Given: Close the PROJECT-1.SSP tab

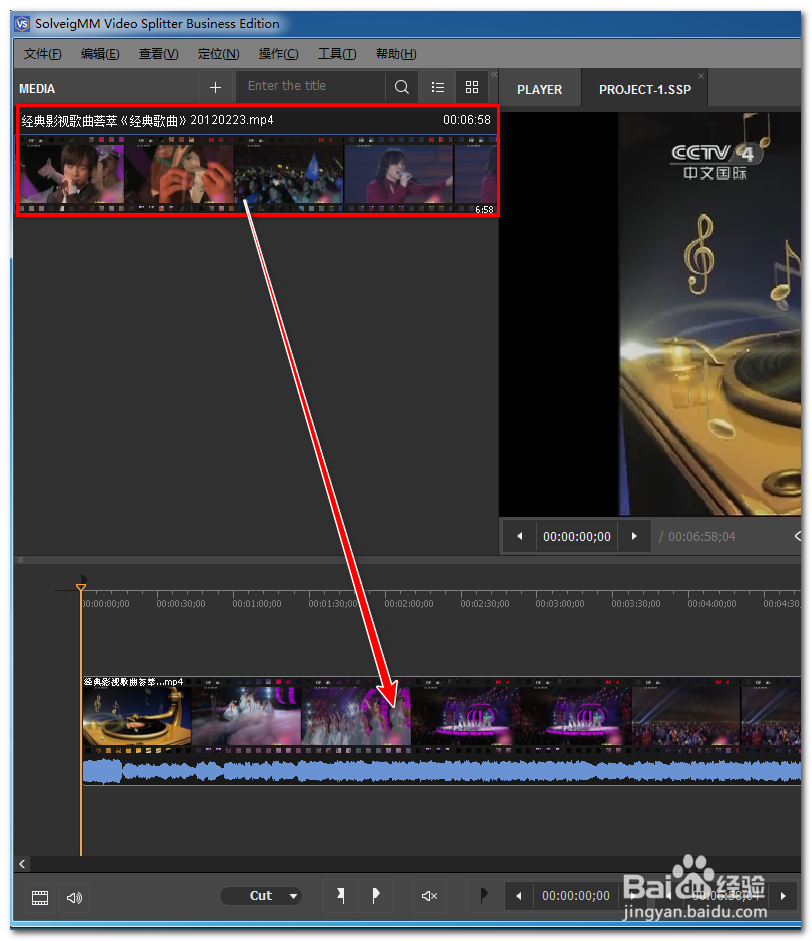Looking at the screenshot, I should 700,76.
